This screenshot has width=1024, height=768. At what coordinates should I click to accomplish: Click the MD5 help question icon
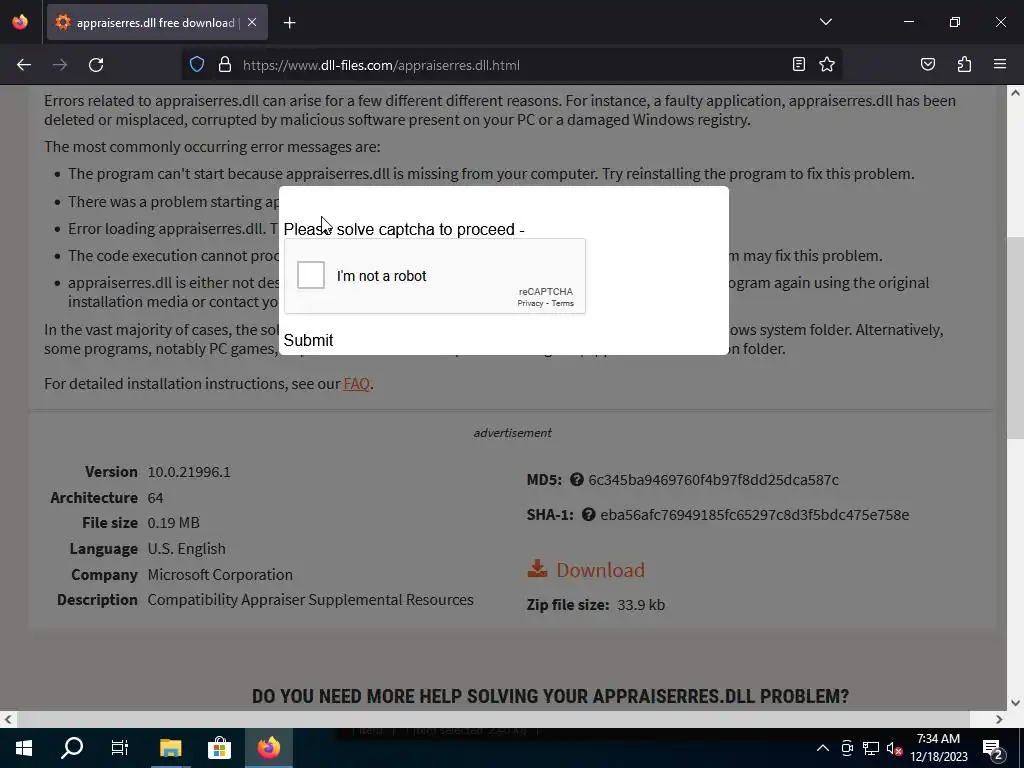pyautogui.click(x=576, y=480)
